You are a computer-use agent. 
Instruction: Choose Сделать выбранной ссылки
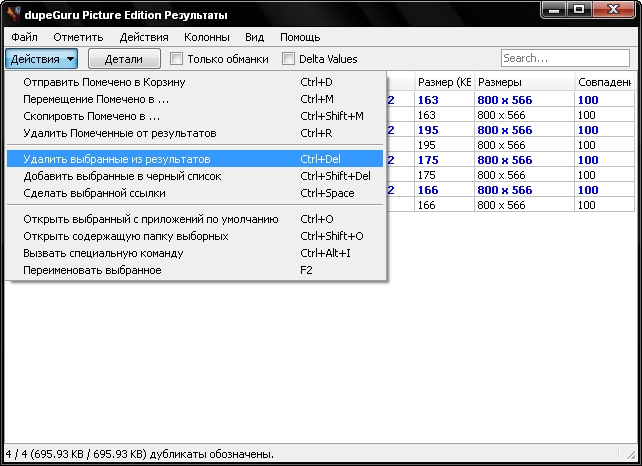click(x=195, y=193)
